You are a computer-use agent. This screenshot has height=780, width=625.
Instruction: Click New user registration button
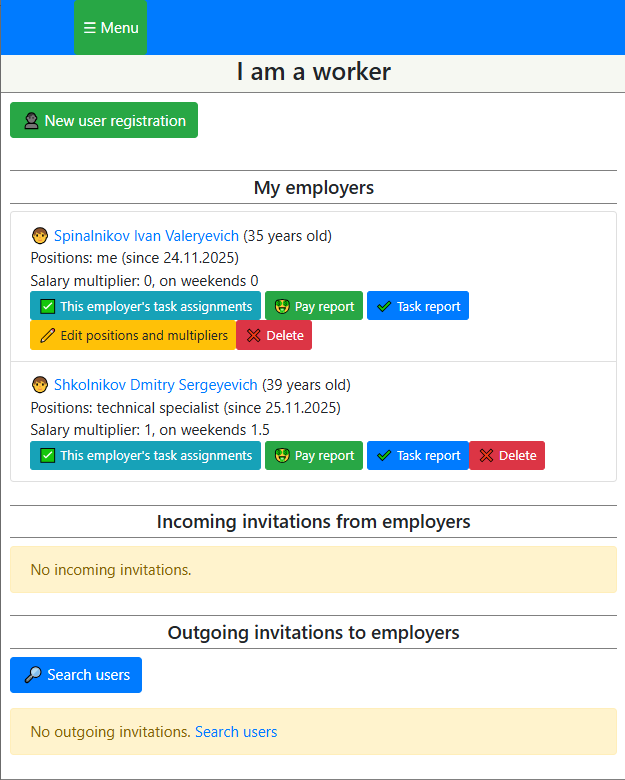click(x=104, y=120)
